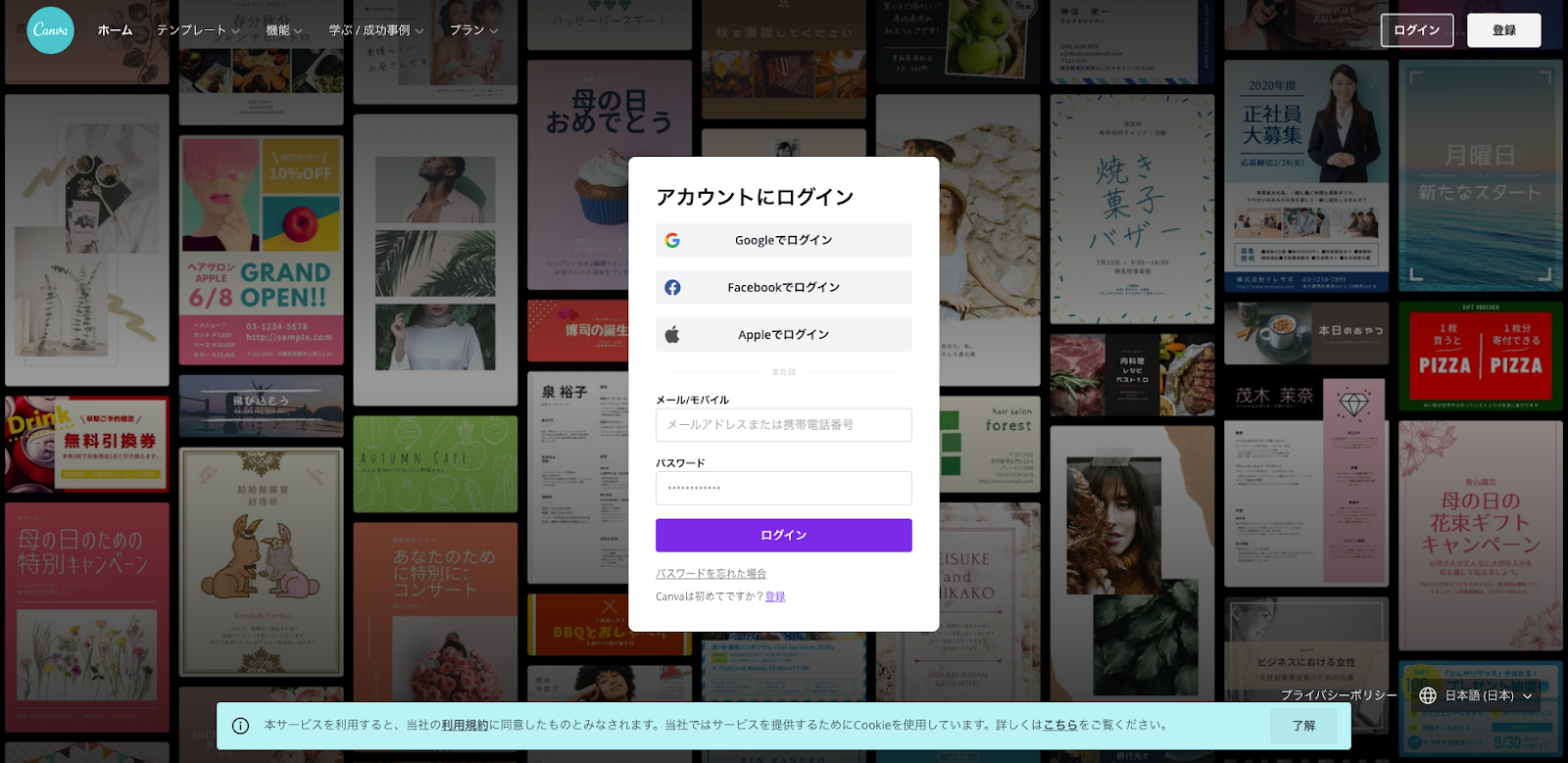Viewport: 1568px width, 763px height.
Task: Submit the purple ログイン button
Action: click(x=784, y=536)
